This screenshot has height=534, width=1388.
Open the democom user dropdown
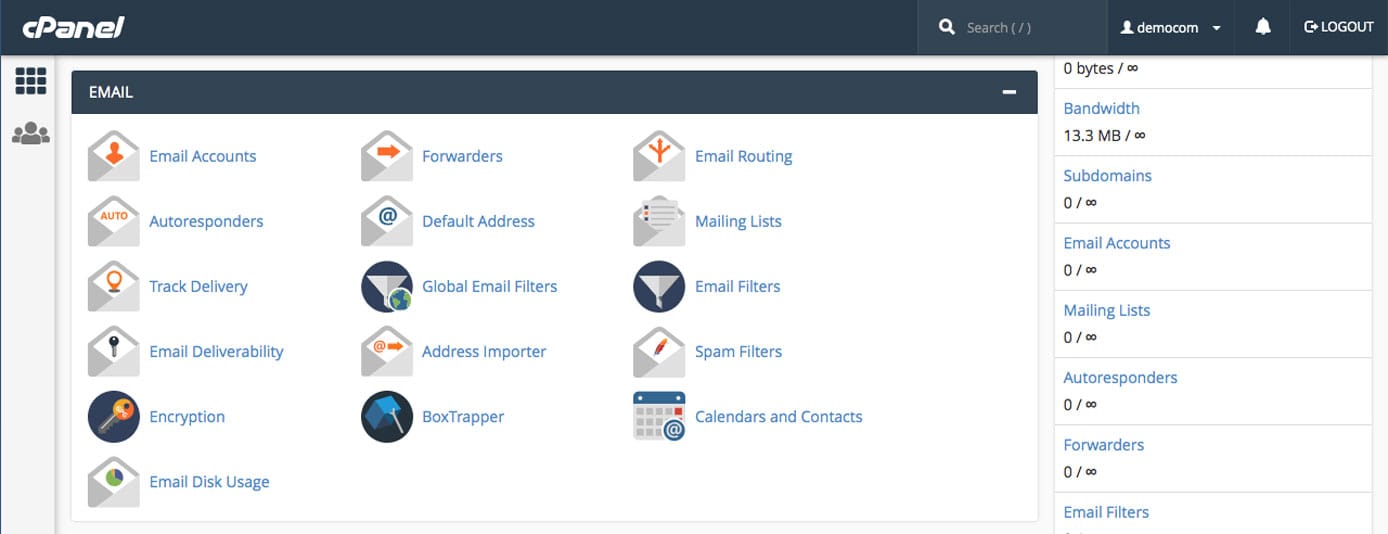(x=1171, y=28)
